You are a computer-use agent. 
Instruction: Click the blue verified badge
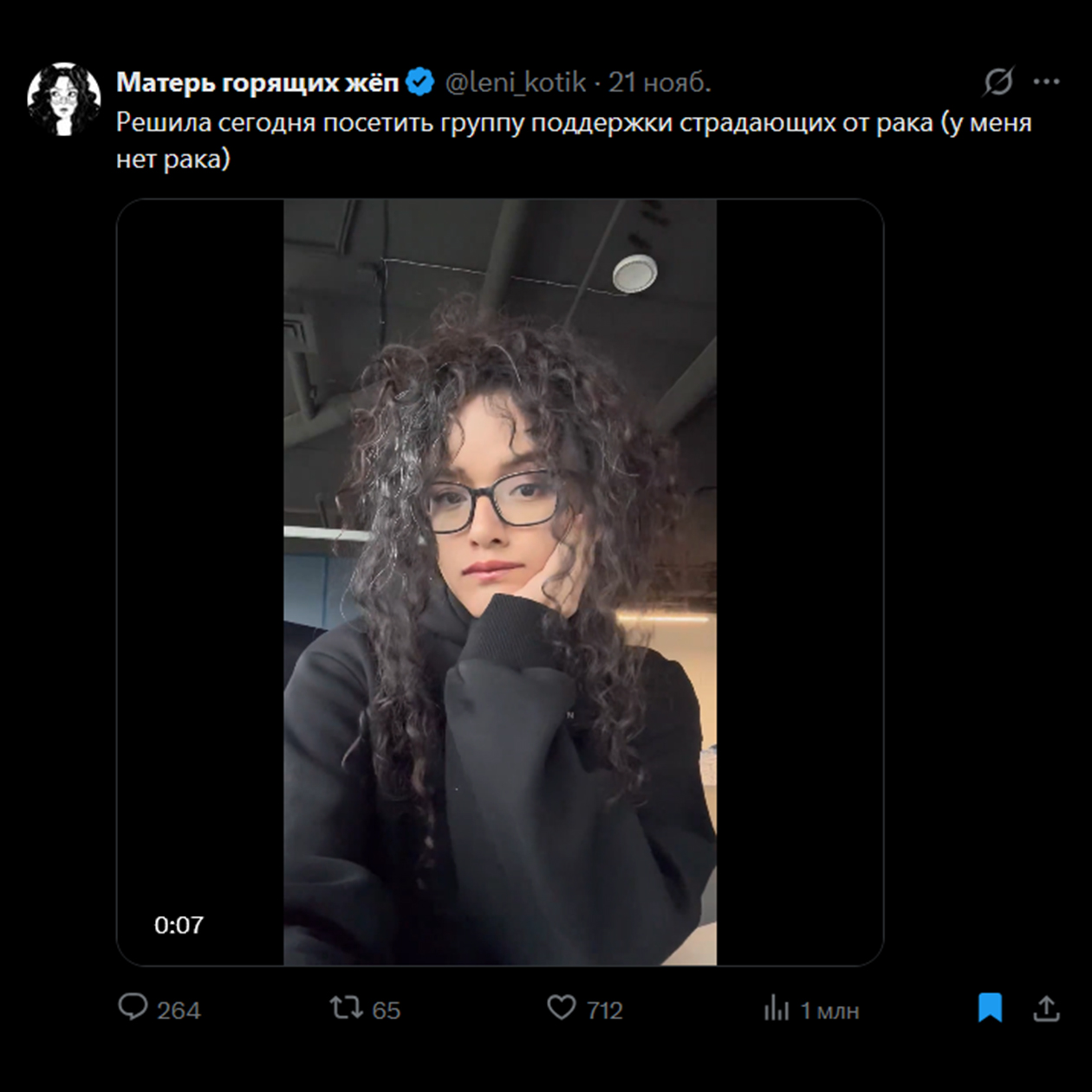click(x=420, y=82)
